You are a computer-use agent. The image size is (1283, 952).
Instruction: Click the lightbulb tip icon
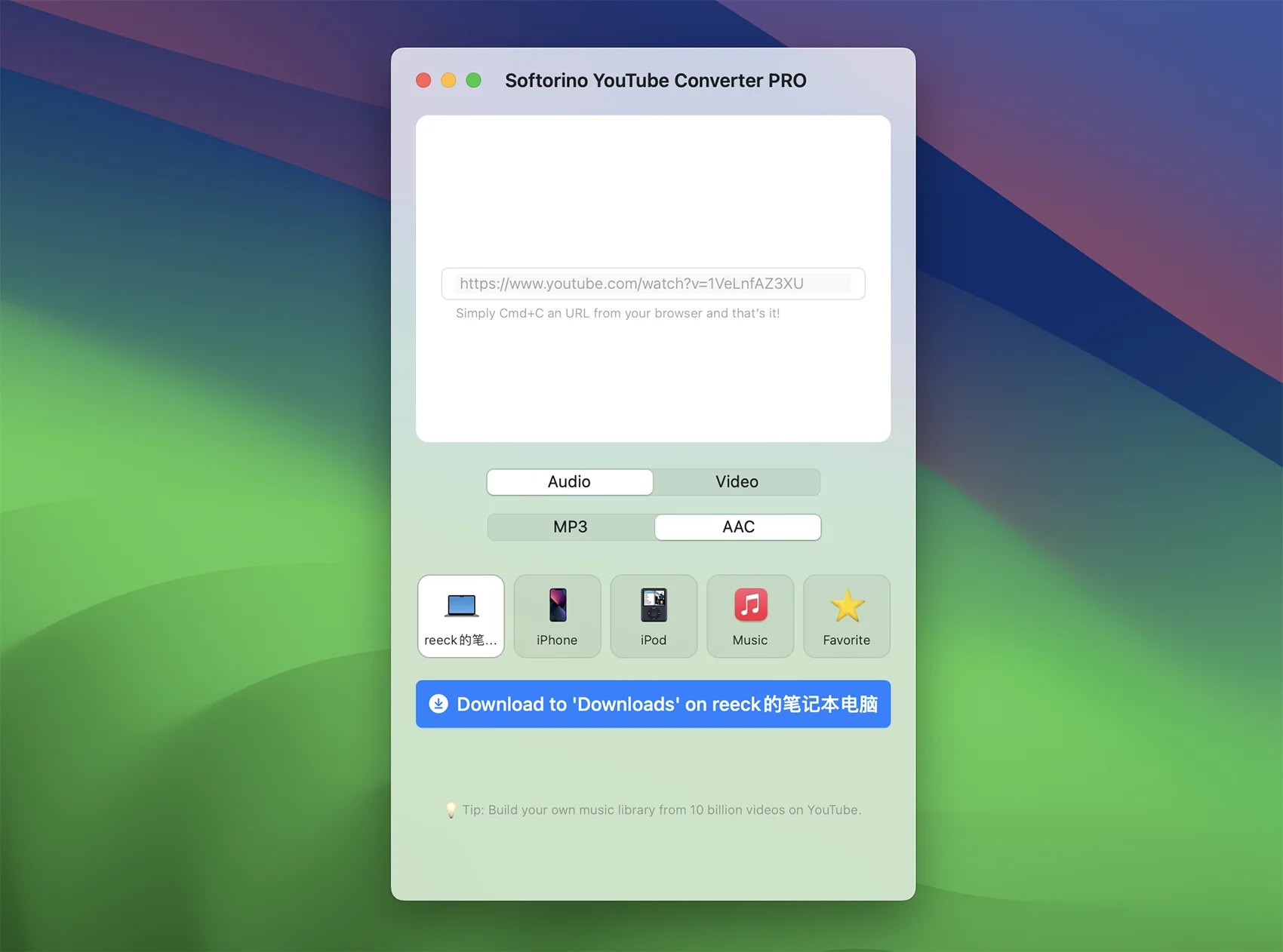click(451, 810)
